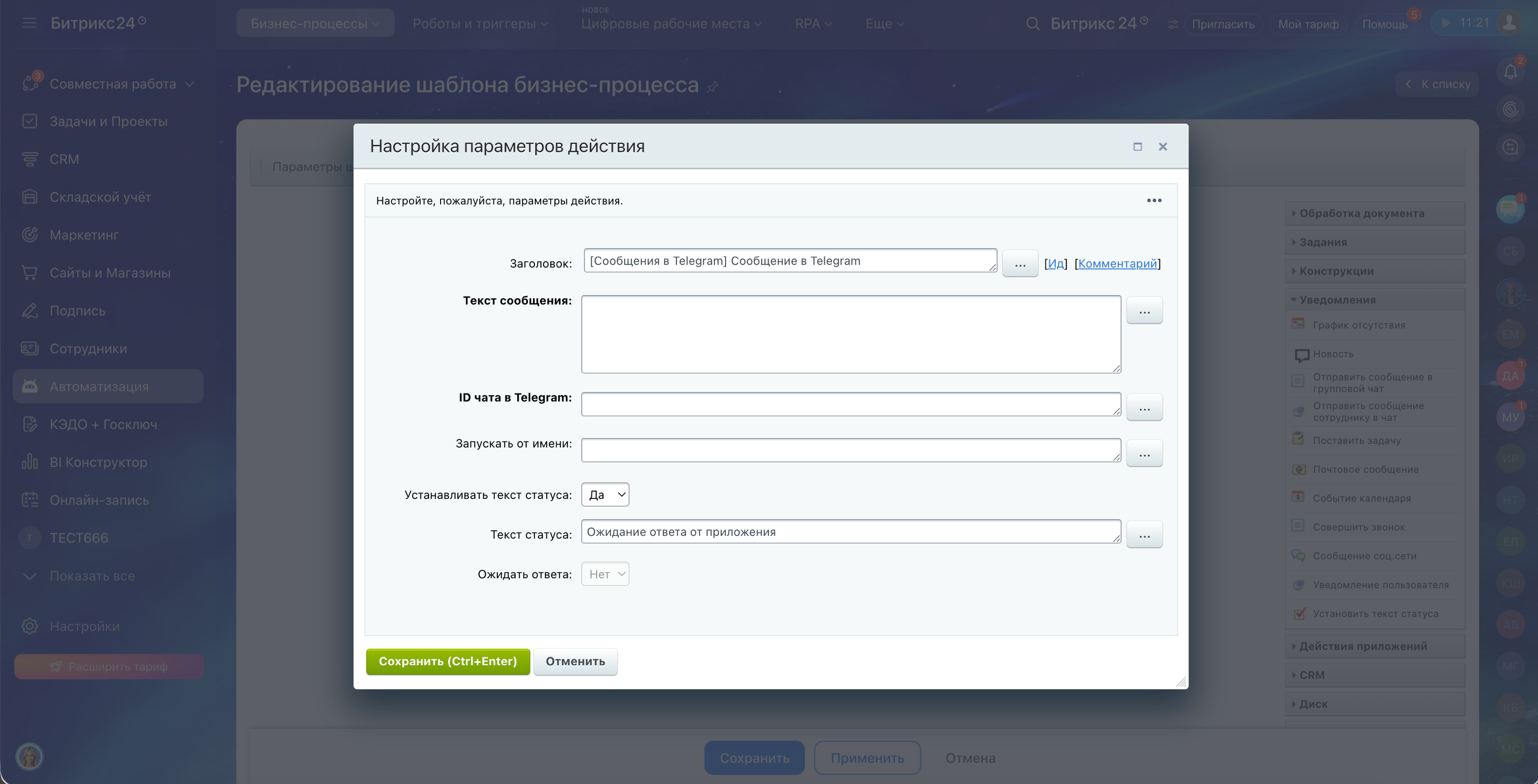Click ellipsis button beside ID чата field
This screenshot has width=1538, height=784.
pyautogui.click(x=1144, y=408)
